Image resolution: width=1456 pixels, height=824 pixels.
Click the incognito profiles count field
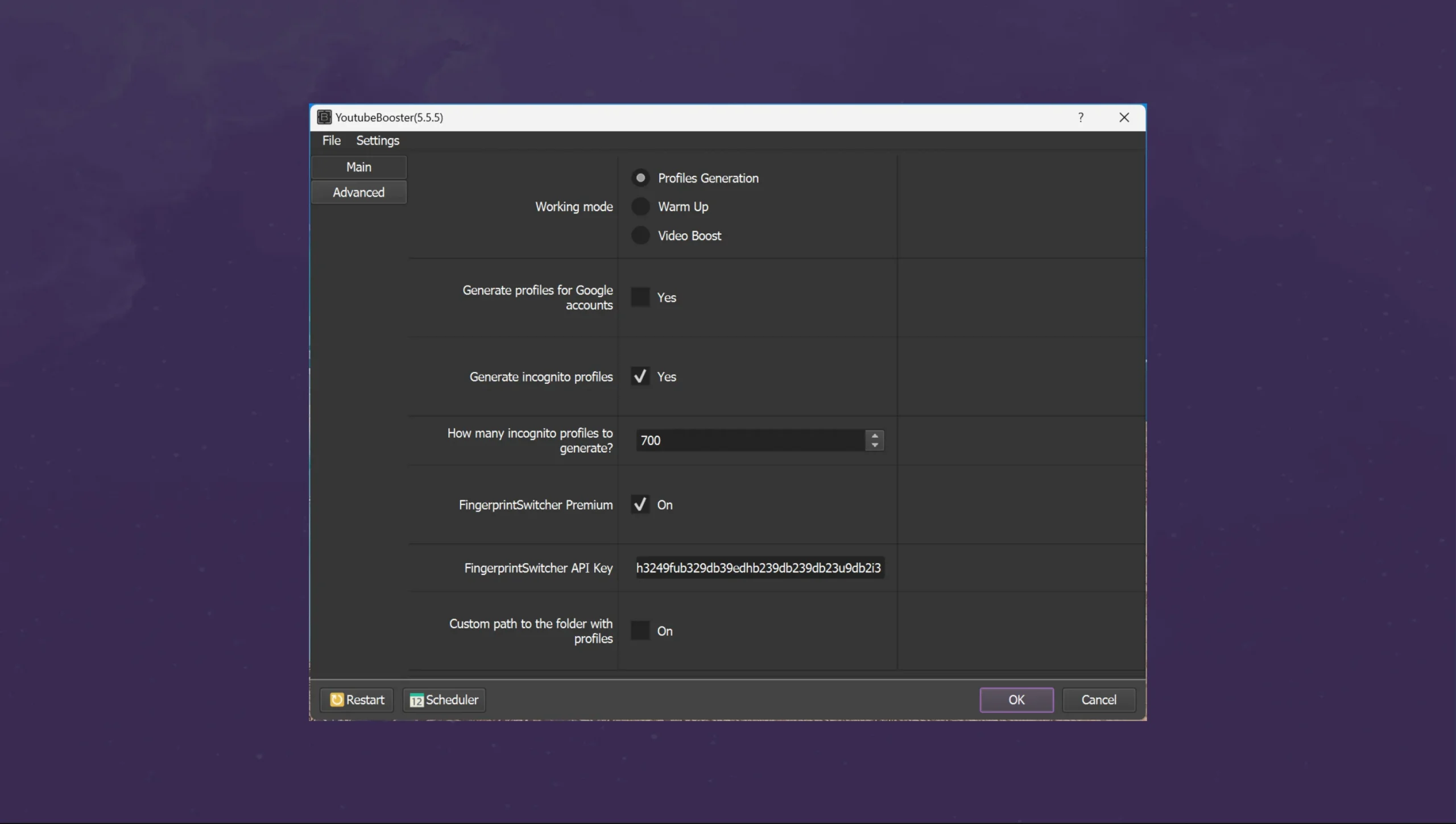point(750,440)
